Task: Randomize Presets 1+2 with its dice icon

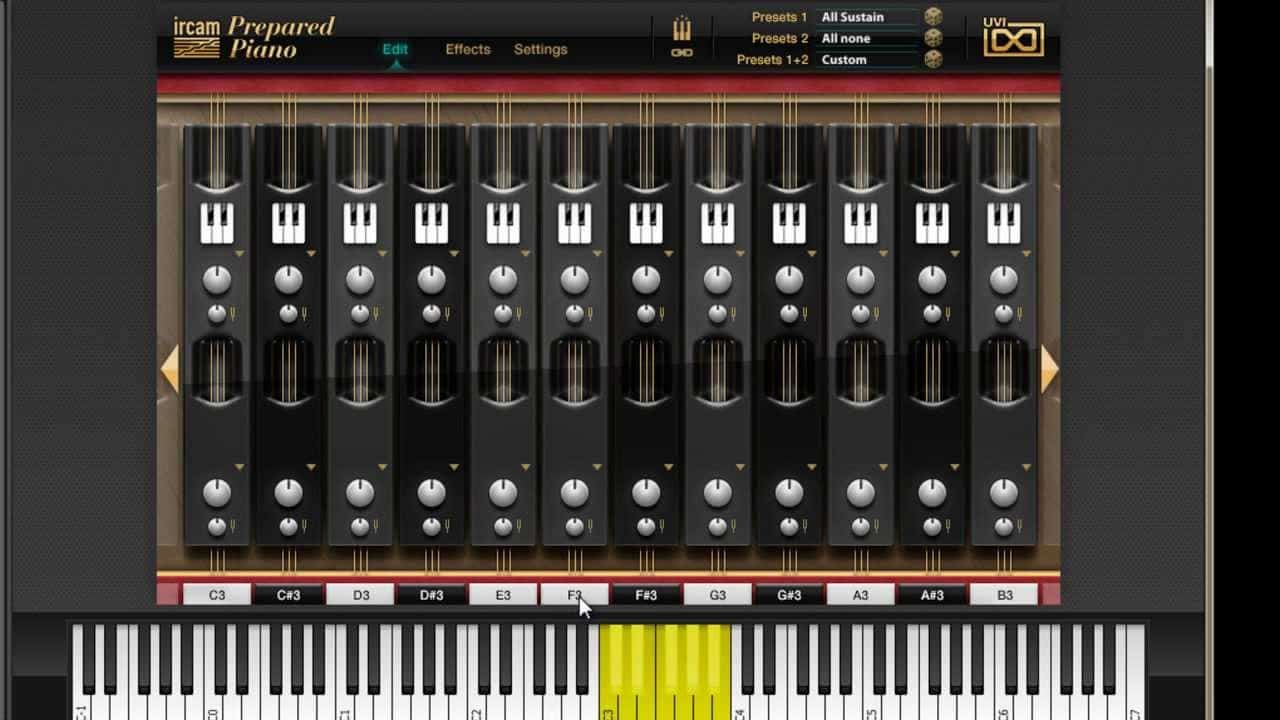Action: [933, 59]
